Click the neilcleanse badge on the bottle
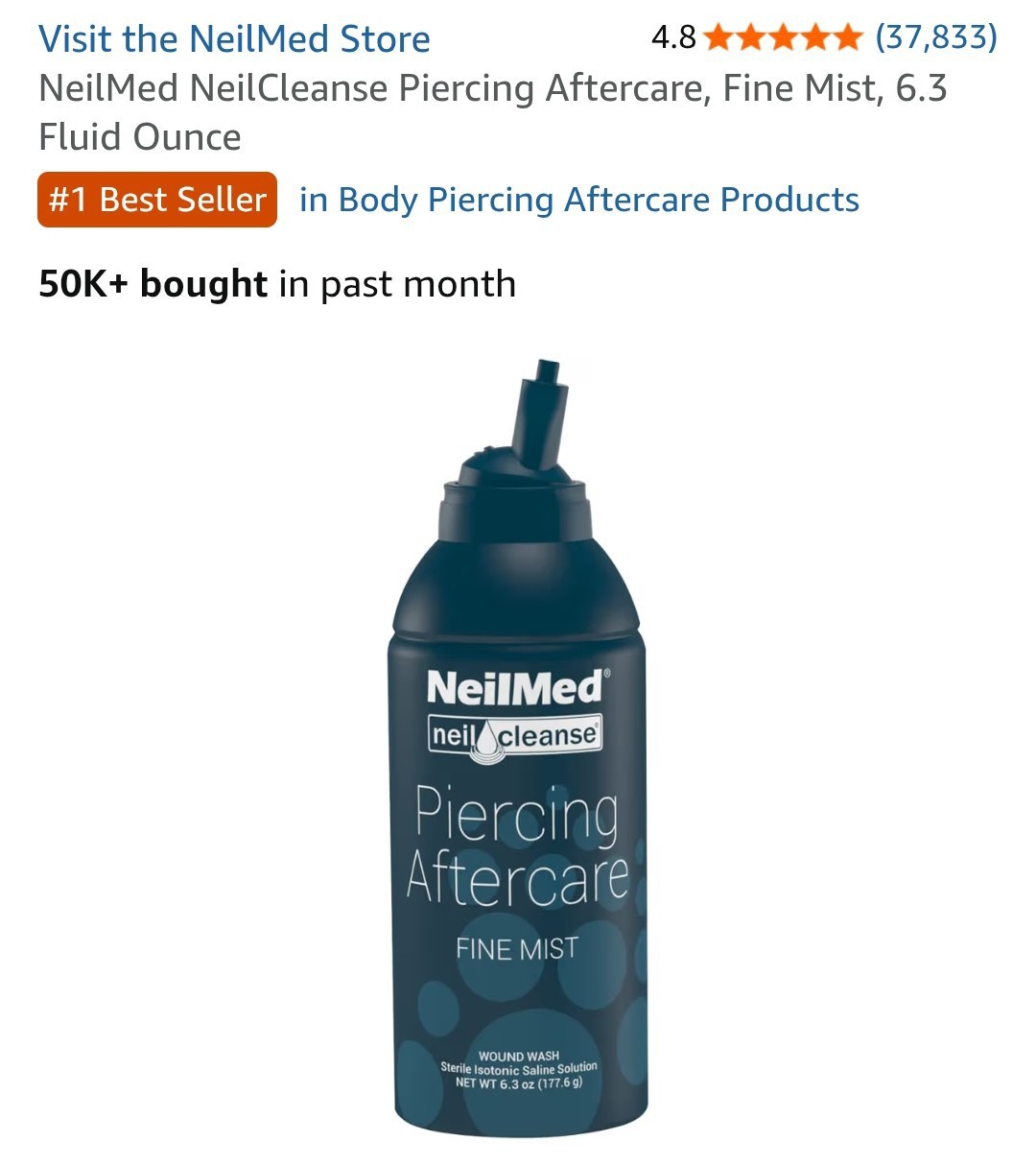 tap(515, 736)
